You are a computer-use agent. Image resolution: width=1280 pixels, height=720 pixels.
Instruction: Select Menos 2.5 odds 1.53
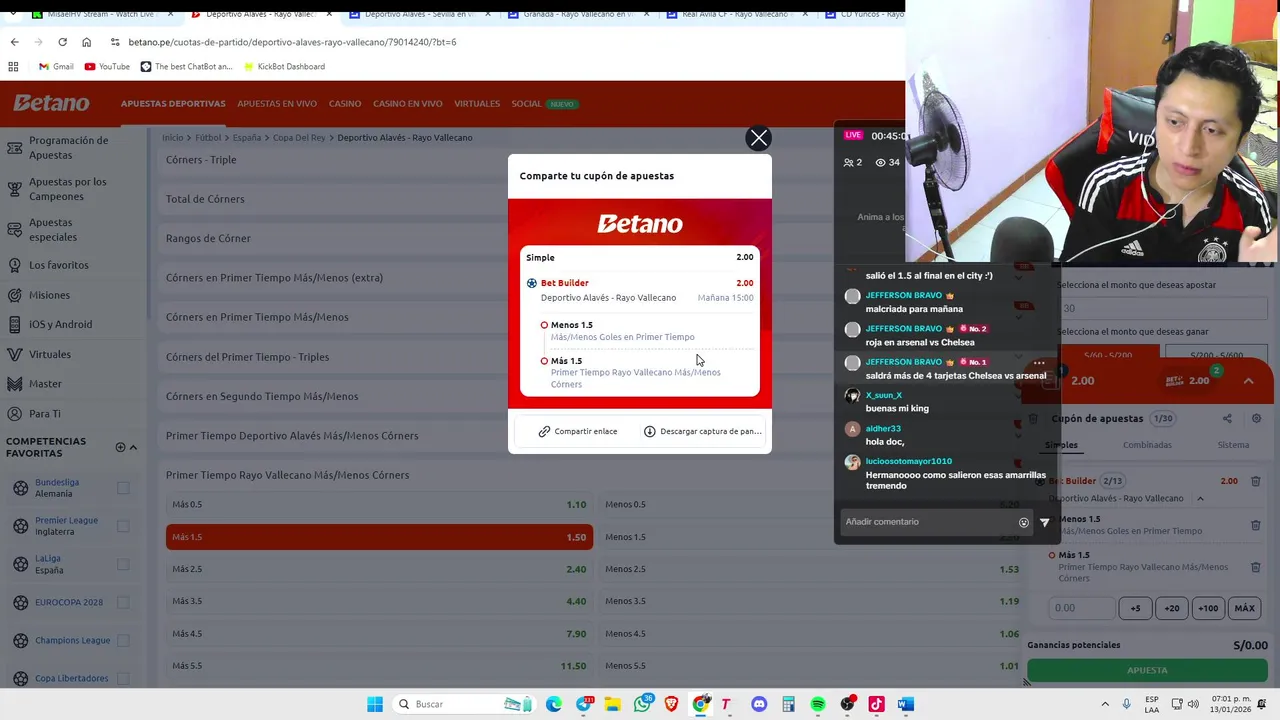point(812,569)
